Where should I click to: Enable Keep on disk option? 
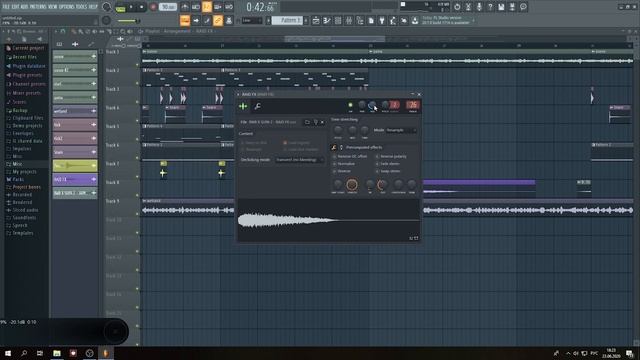254,143
